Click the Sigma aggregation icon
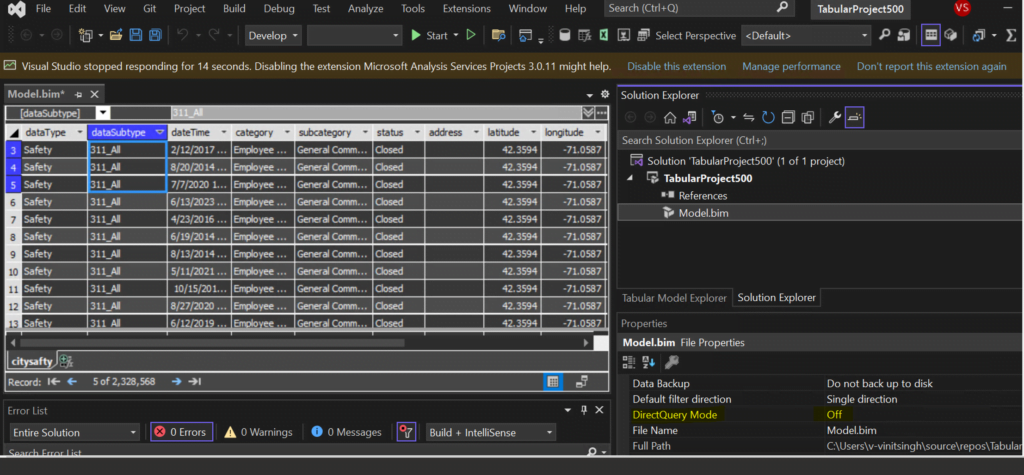The height and width of the screenshot is (475, 1024). coord(1012,35)
